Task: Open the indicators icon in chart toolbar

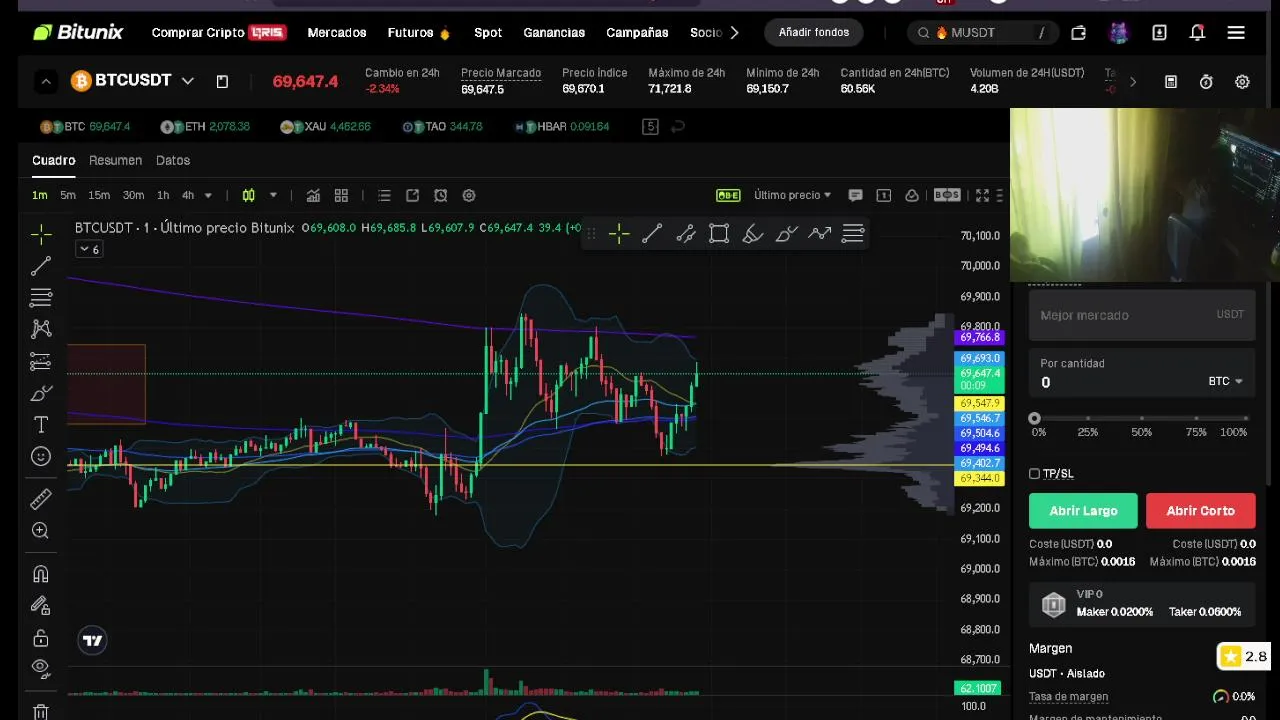Action: (x=313, y=195)
